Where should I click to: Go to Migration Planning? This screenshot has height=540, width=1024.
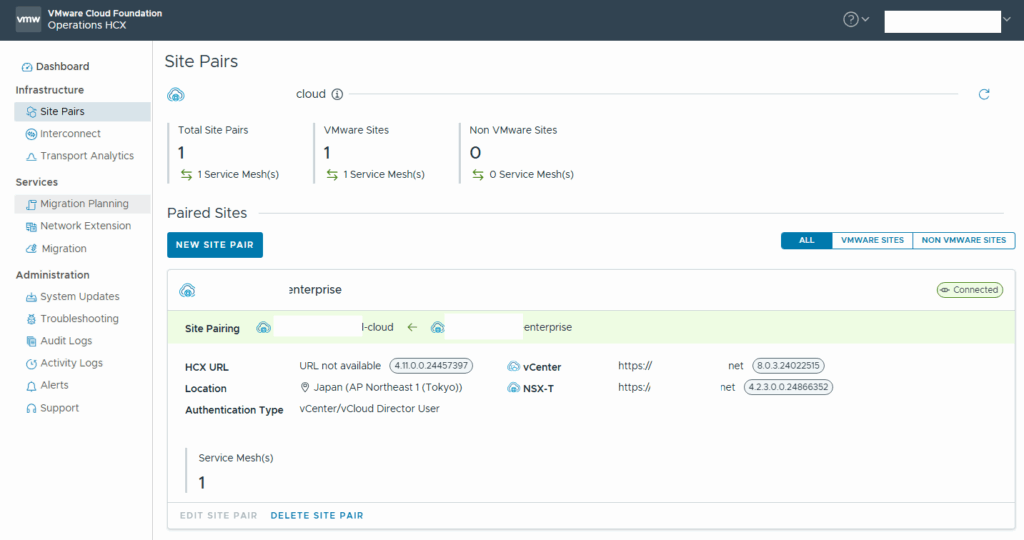point(84,204)
